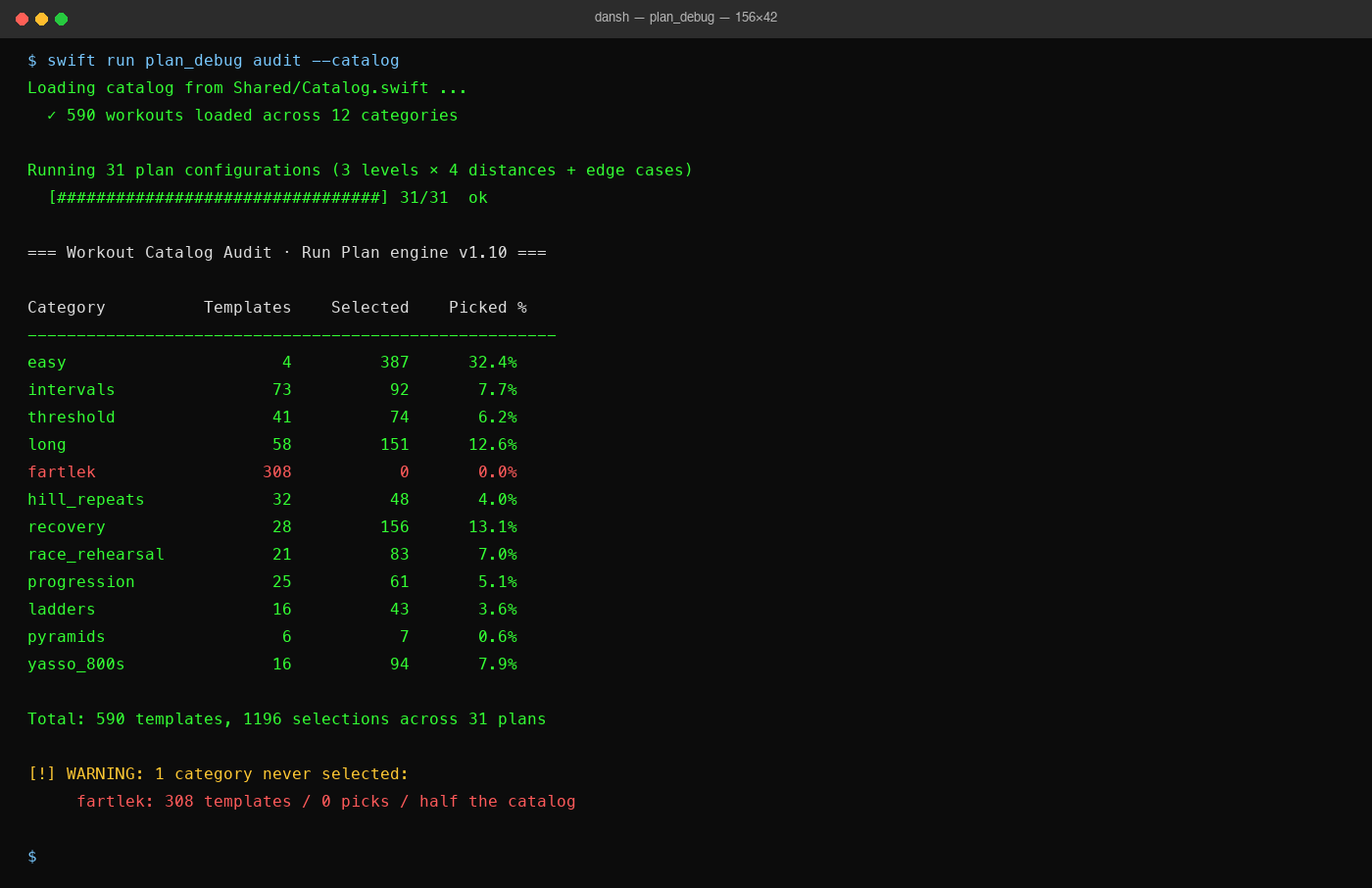Viewport: 1372px width, 888px height.
Task: Click the empty shell prompt at the bottom
Action: coord(32,857)
